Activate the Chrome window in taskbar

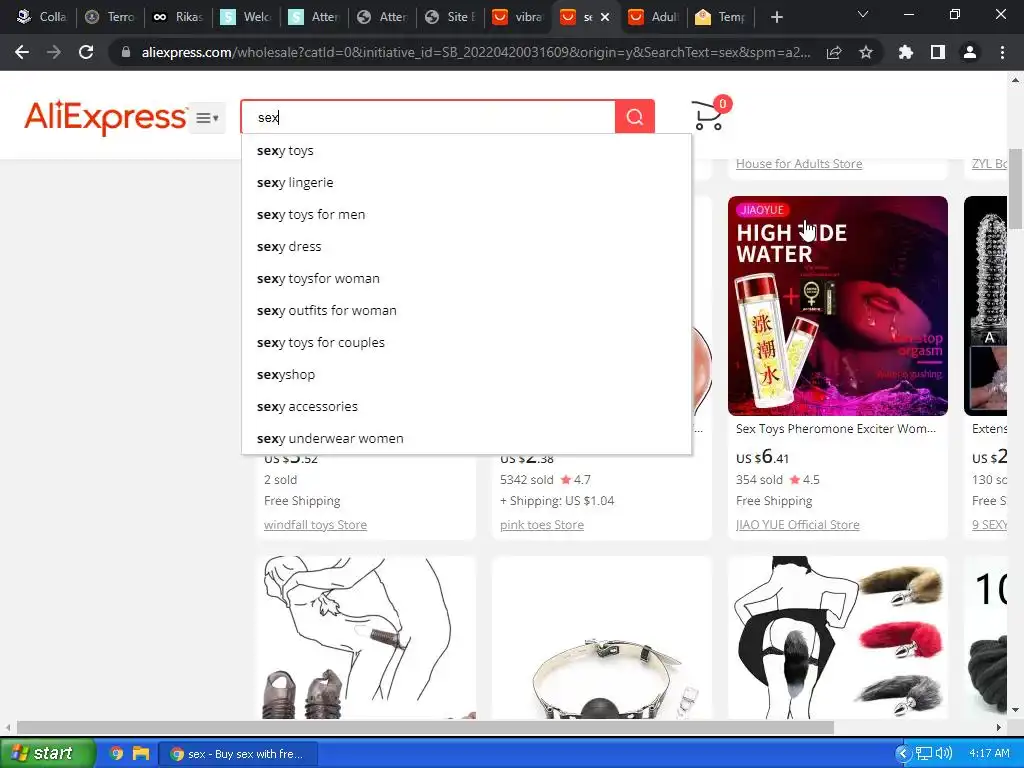(237, 754)
